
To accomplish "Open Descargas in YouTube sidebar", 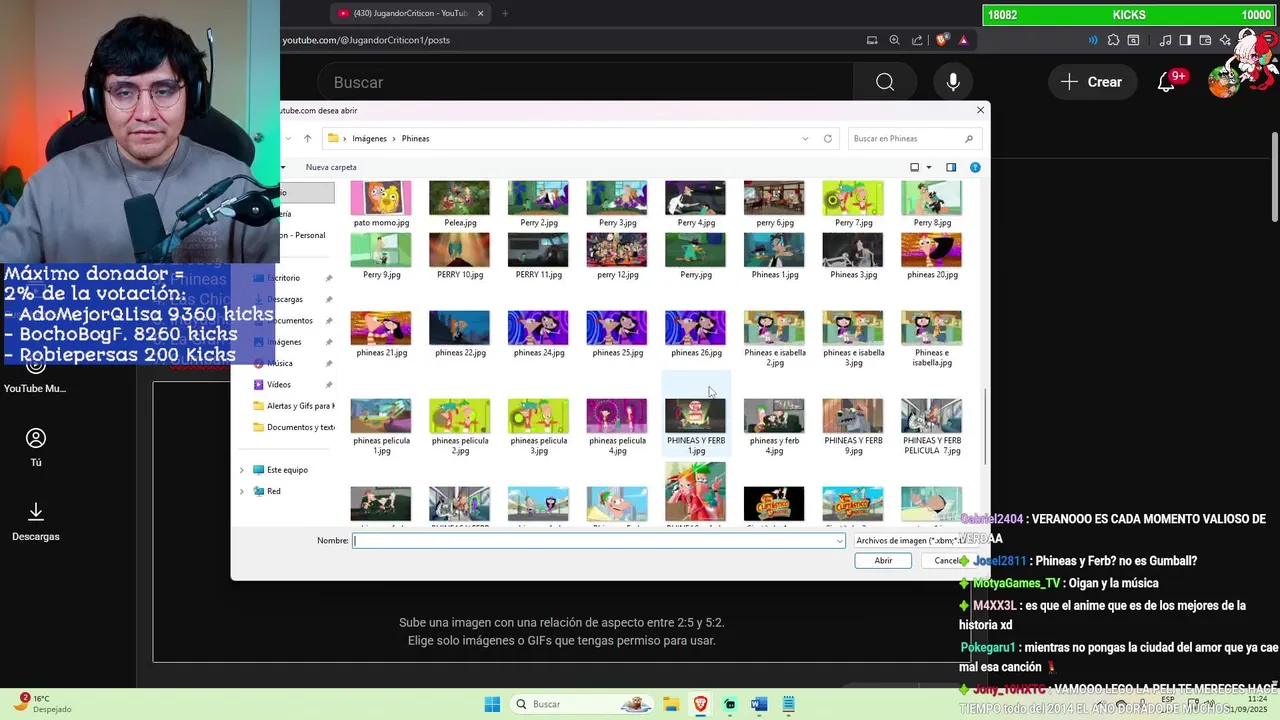I will (x=36, y=521).
